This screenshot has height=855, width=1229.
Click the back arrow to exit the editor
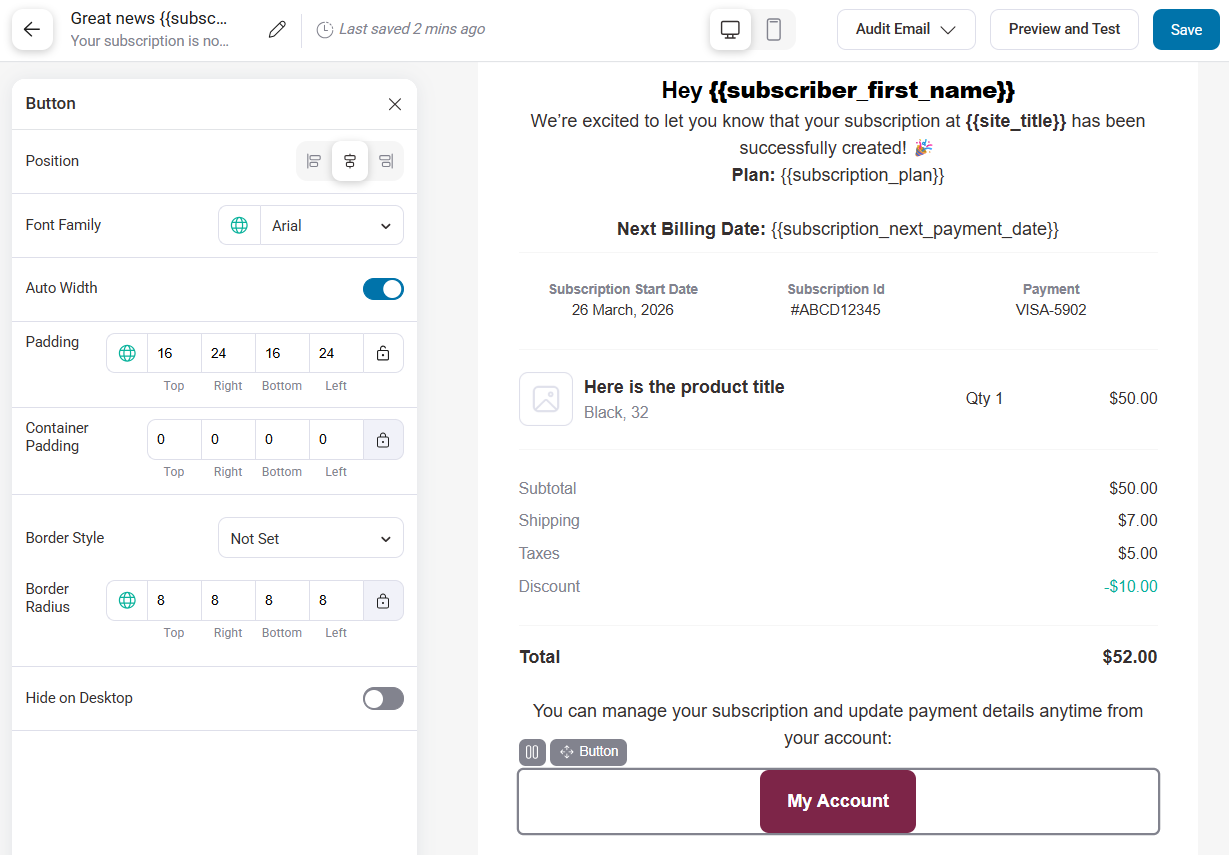point(32,29)
